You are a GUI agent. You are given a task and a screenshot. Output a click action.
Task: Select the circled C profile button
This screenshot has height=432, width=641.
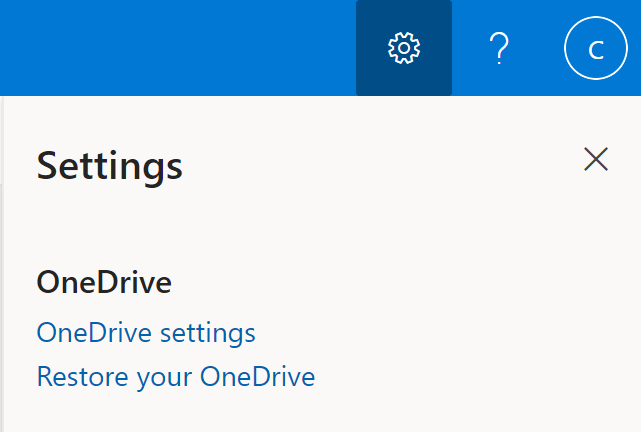595,48
